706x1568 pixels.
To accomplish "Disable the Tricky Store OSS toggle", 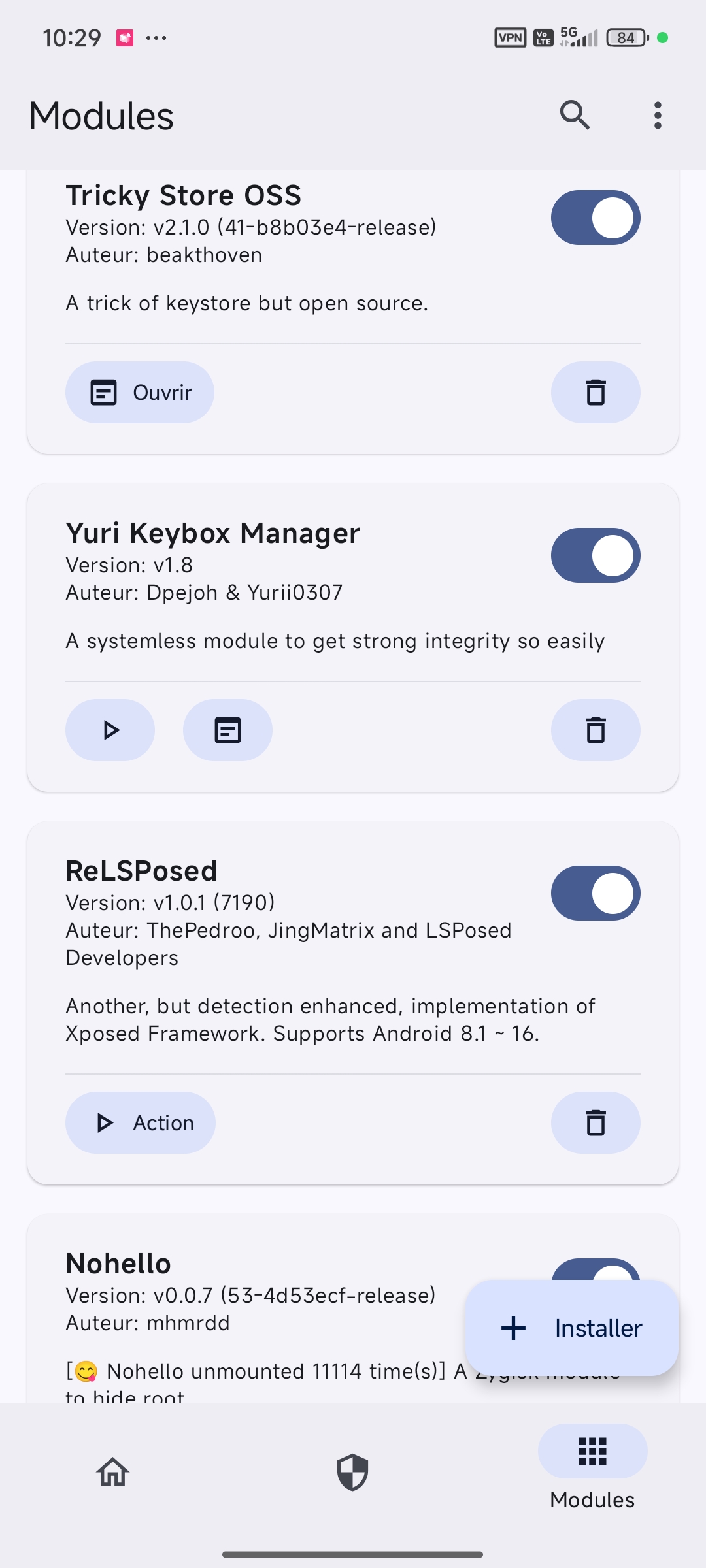I will click(x=596, y=218).
